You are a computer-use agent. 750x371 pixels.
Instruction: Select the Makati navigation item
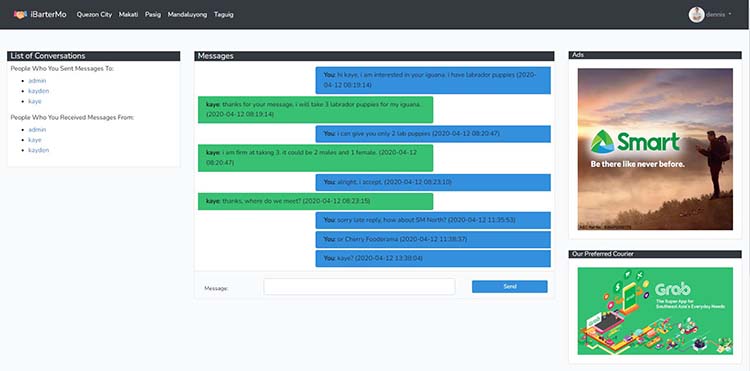click(x=128, y=15)
